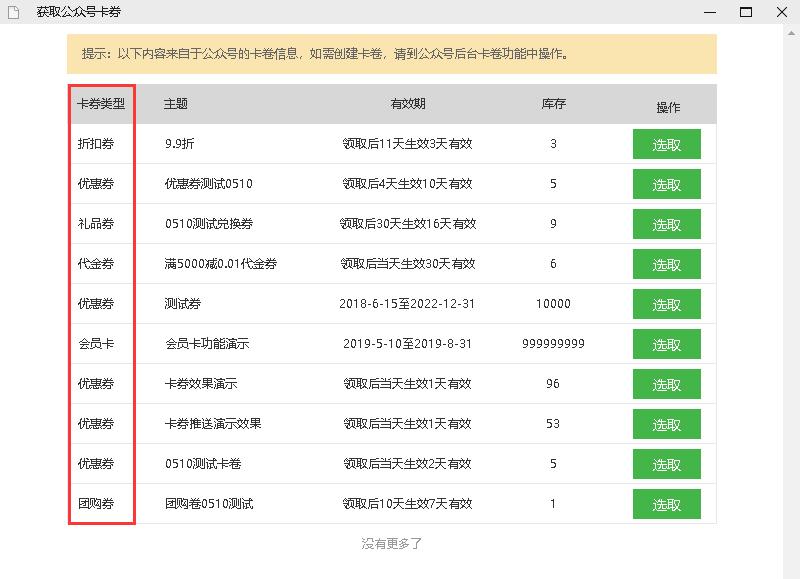The width and height of the screenshot is (800, 579).
Task: Click the 有效期 column header
Action: click(x=408, y=104)
